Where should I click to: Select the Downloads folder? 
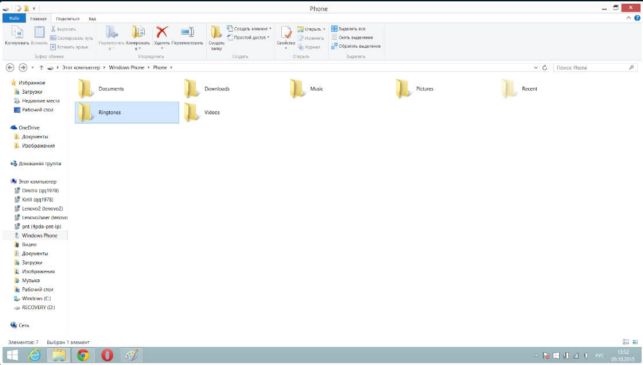tap(233, 89)
